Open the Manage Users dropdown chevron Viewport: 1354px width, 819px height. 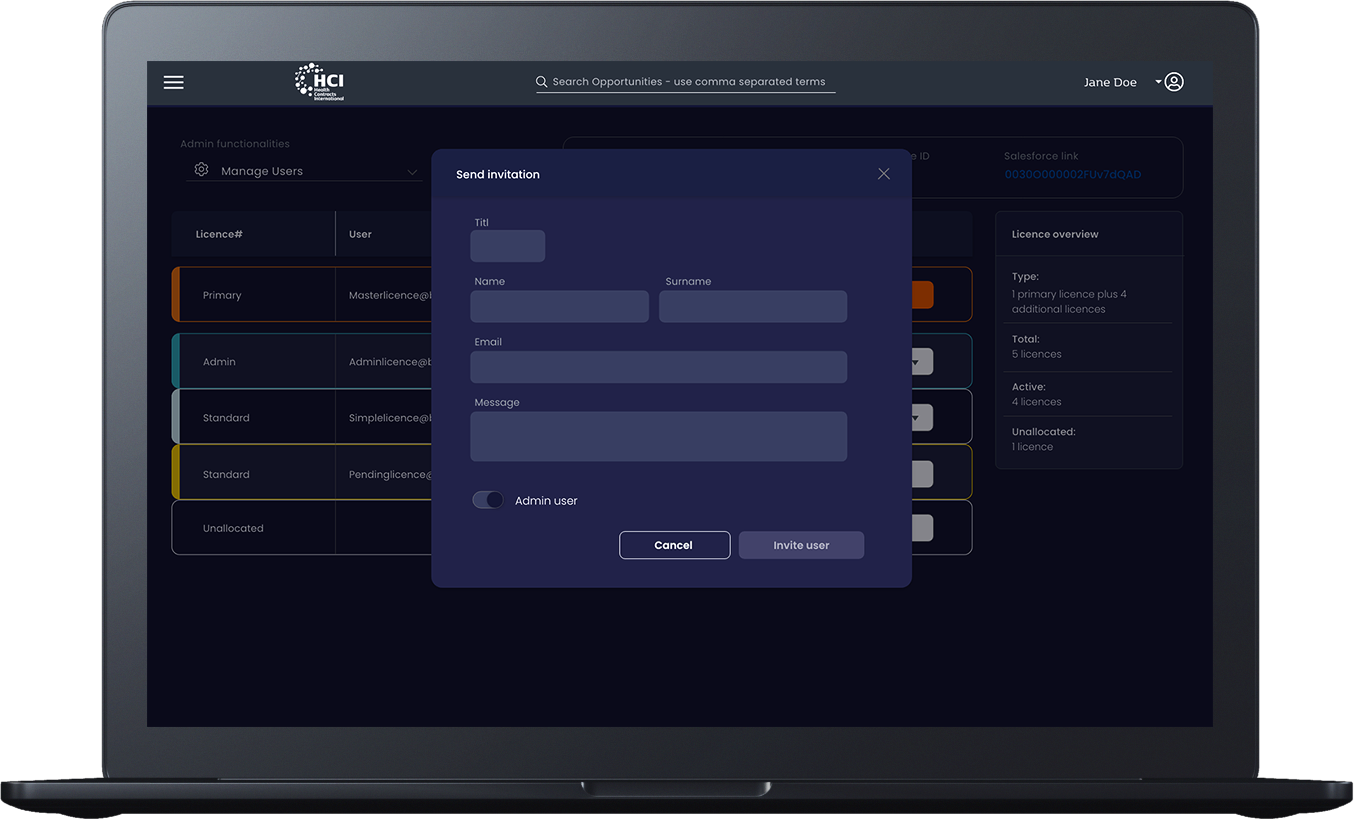[412, 172]
